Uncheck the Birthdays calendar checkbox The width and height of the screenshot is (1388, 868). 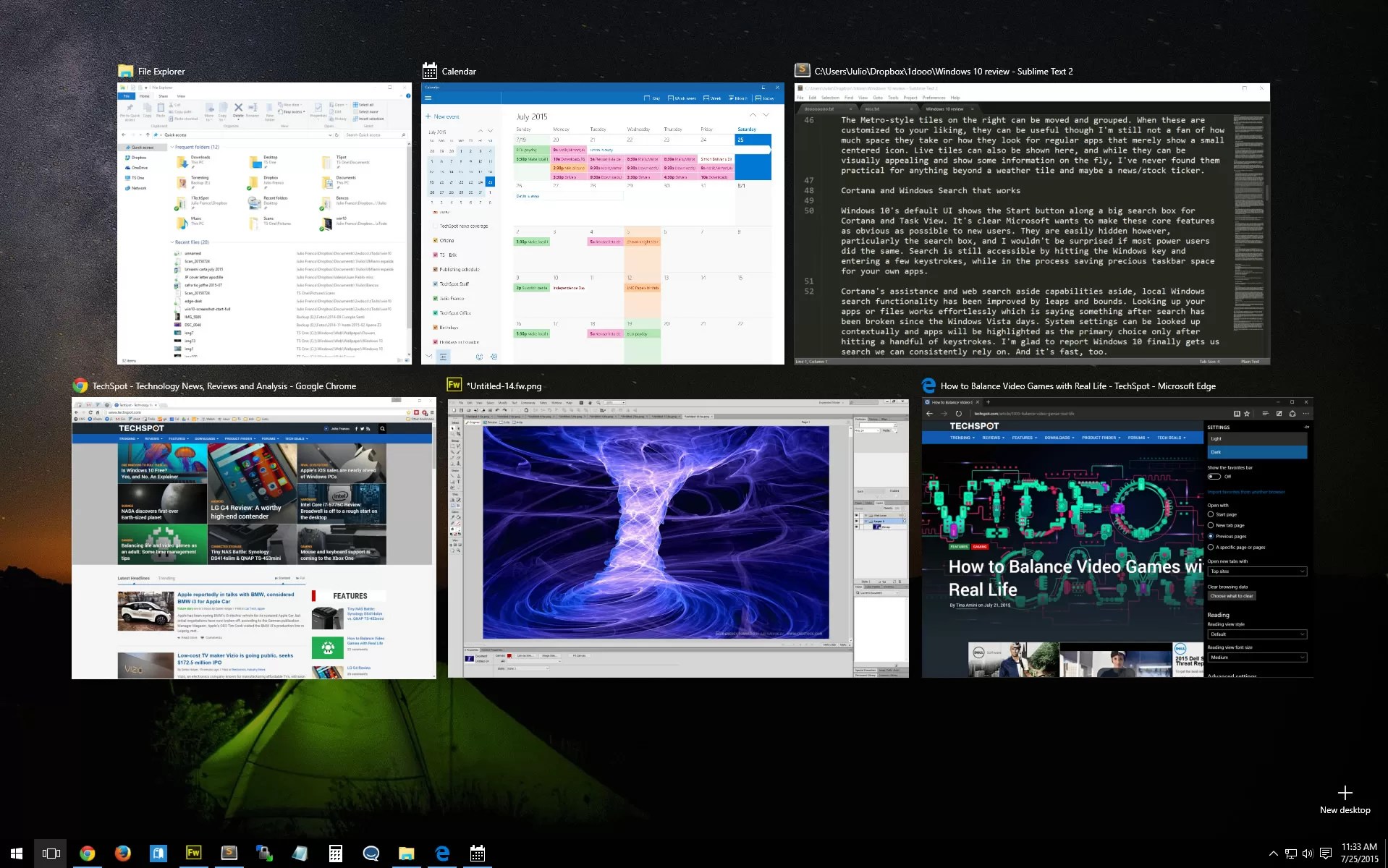click(x=435, y=328)
